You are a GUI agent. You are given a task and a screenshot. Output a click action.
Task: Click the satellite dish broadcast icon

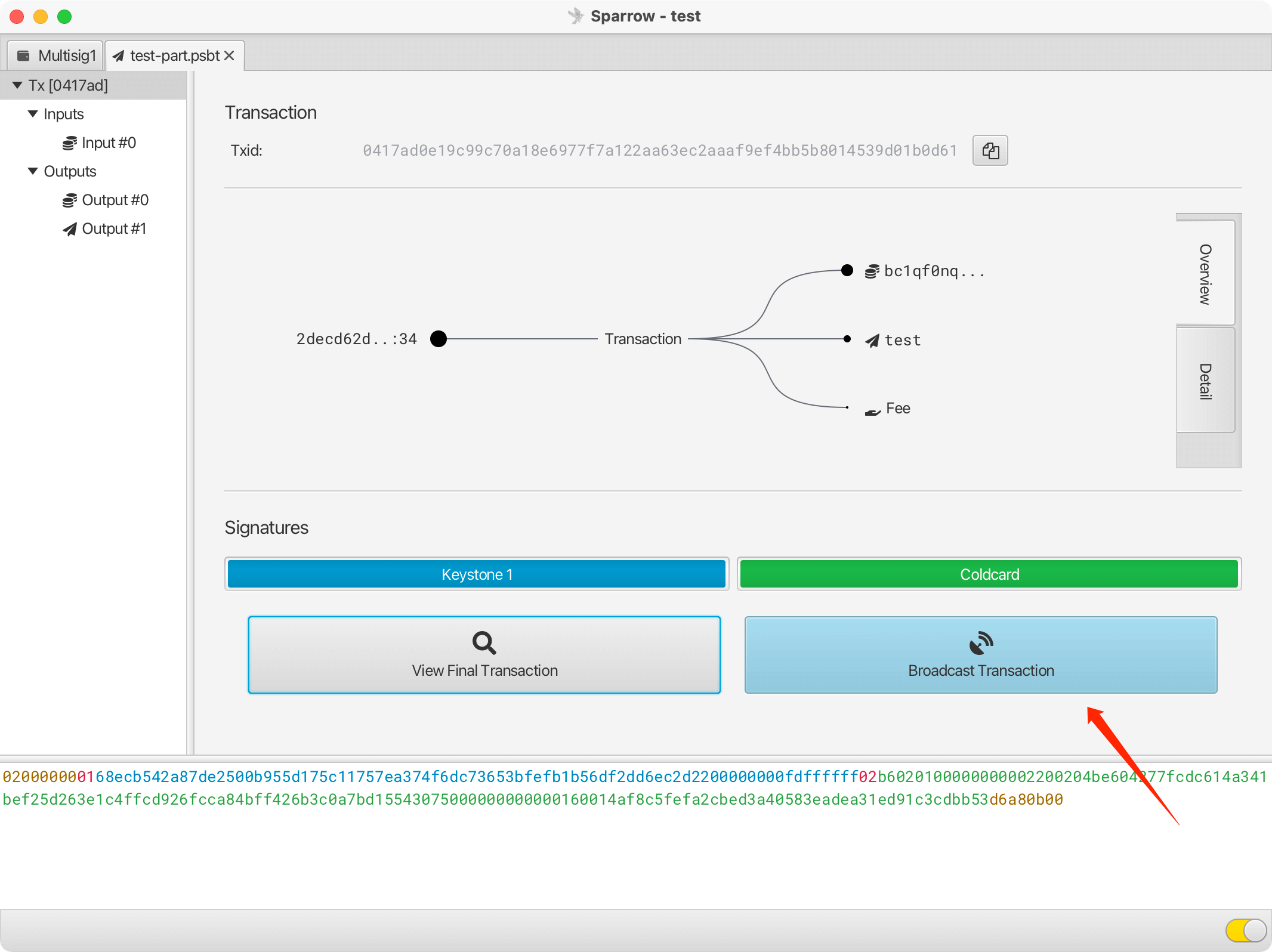981,642
